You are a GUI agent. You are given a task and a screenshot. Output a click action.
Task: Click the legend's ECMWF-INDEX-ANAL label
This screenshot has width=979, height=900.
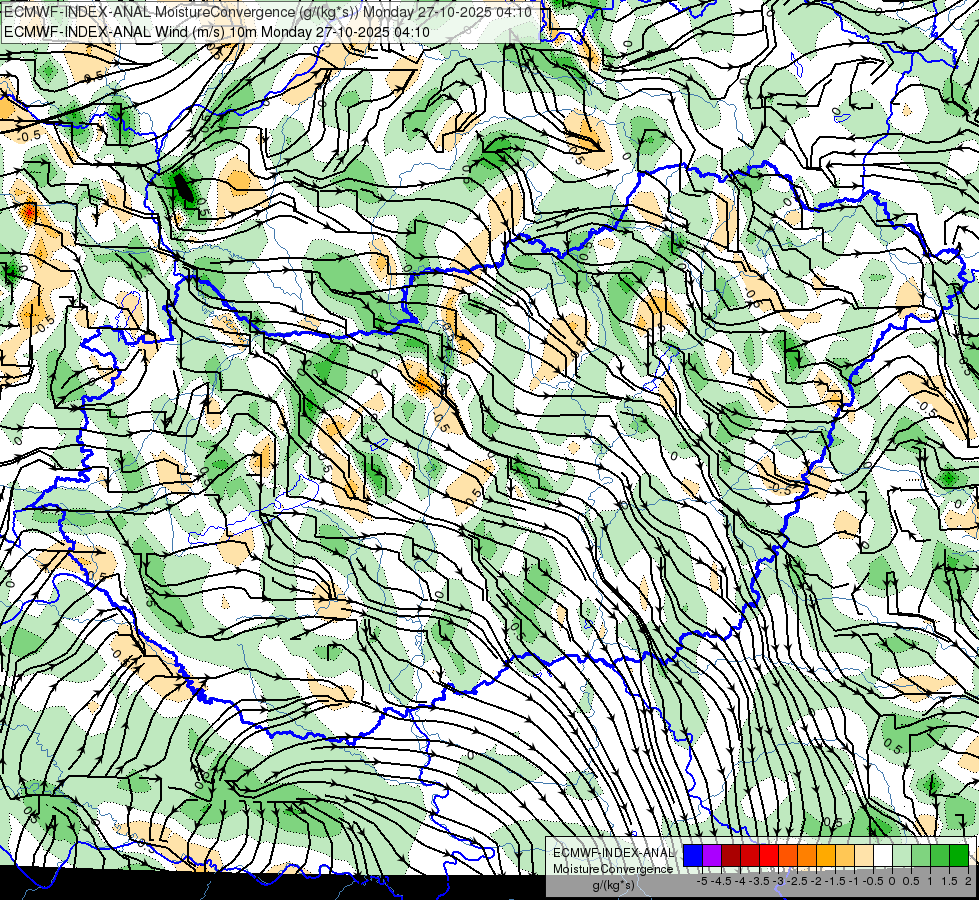click(613, 853)
